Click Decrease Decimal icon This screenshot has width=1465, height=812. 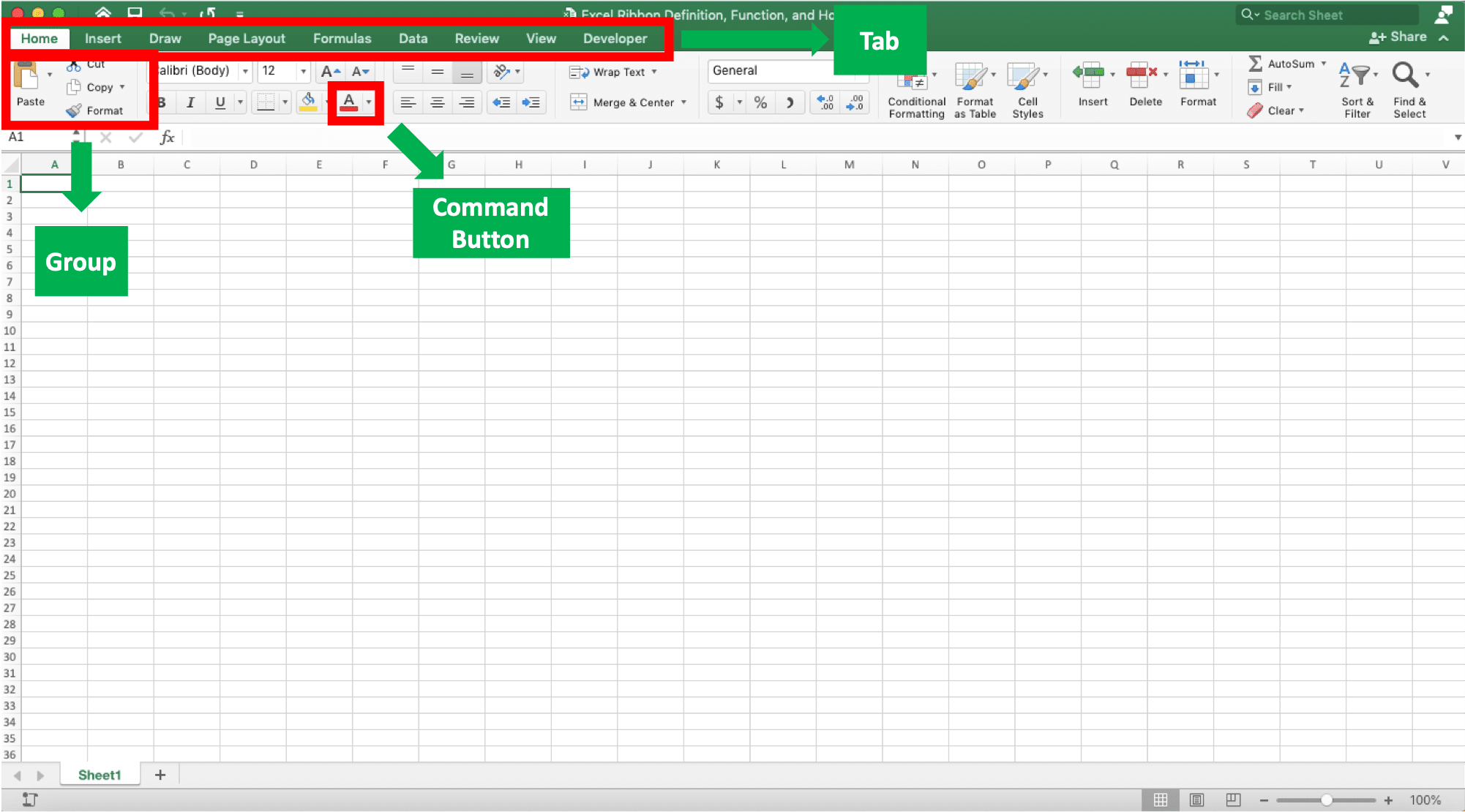(854, 102)
